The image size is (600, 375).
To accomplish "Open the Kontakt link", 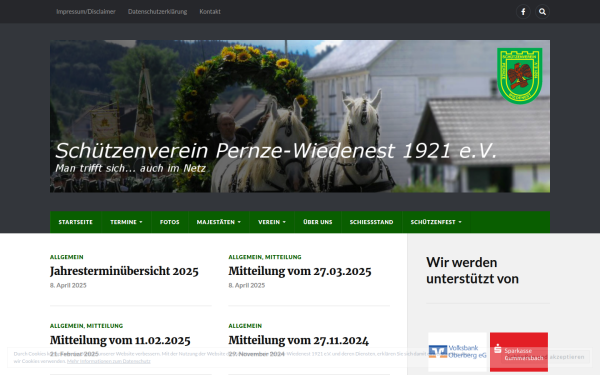I will 210,11.
